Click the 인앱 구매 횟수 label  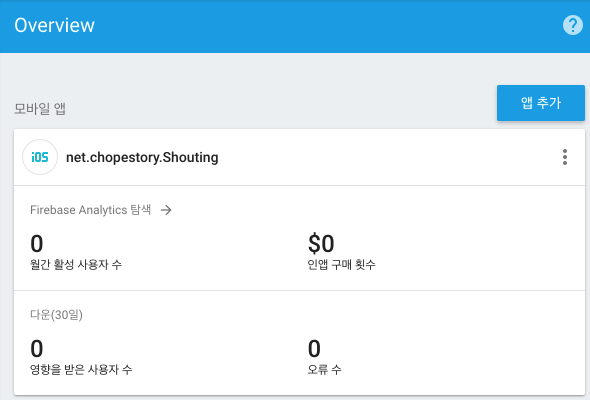tap(341, 265)
